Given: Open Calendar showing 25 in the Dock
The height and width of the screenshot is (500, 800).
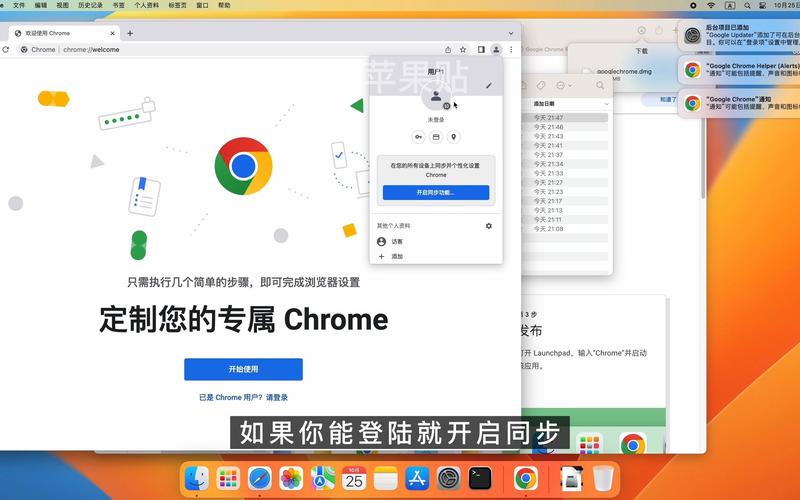Looking at the screenshot, I should [354, 479].
